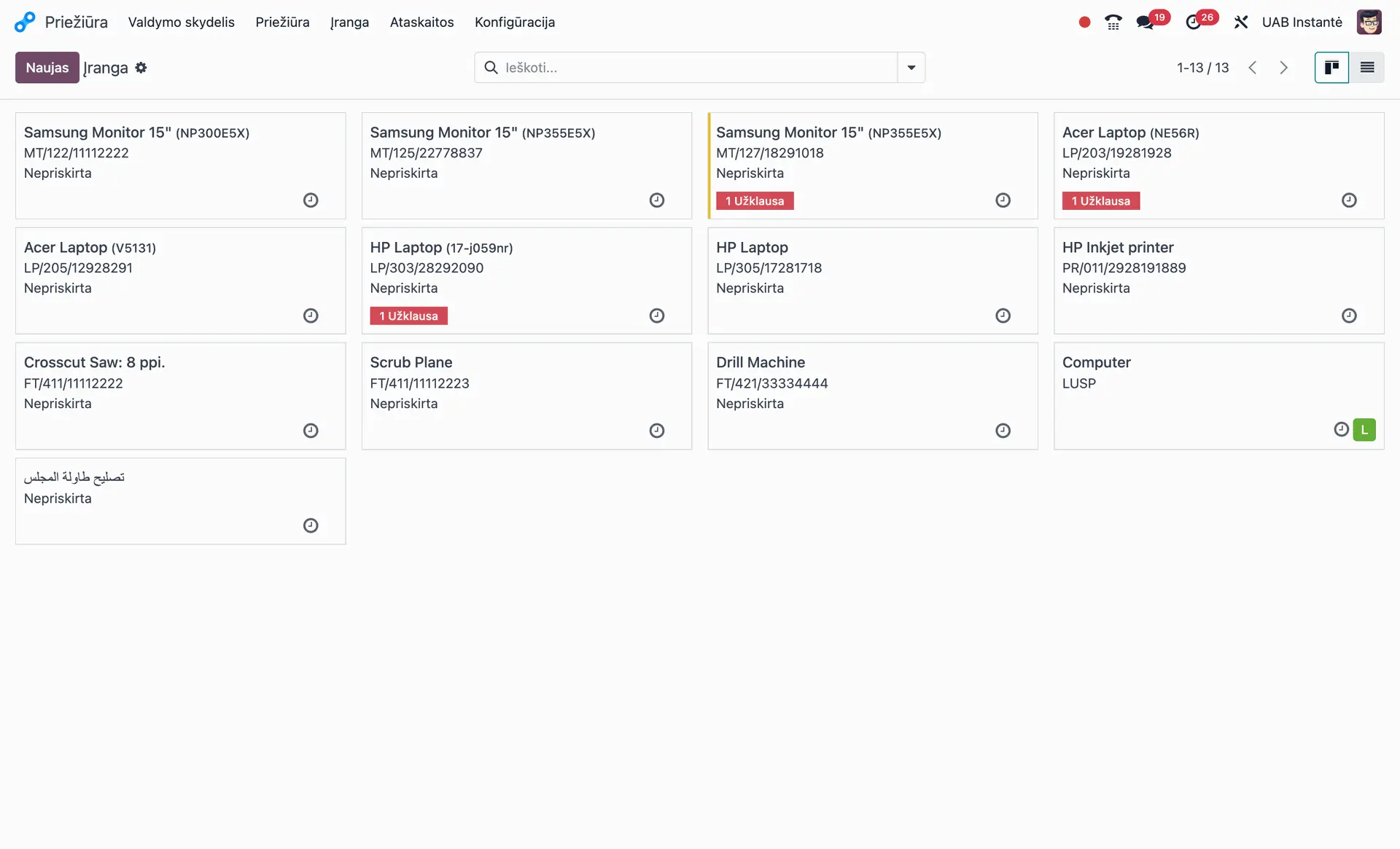The width and height of the screenshot is (1400, 849).
Task: Switch to Kanban view
Action: (1331, 68)
